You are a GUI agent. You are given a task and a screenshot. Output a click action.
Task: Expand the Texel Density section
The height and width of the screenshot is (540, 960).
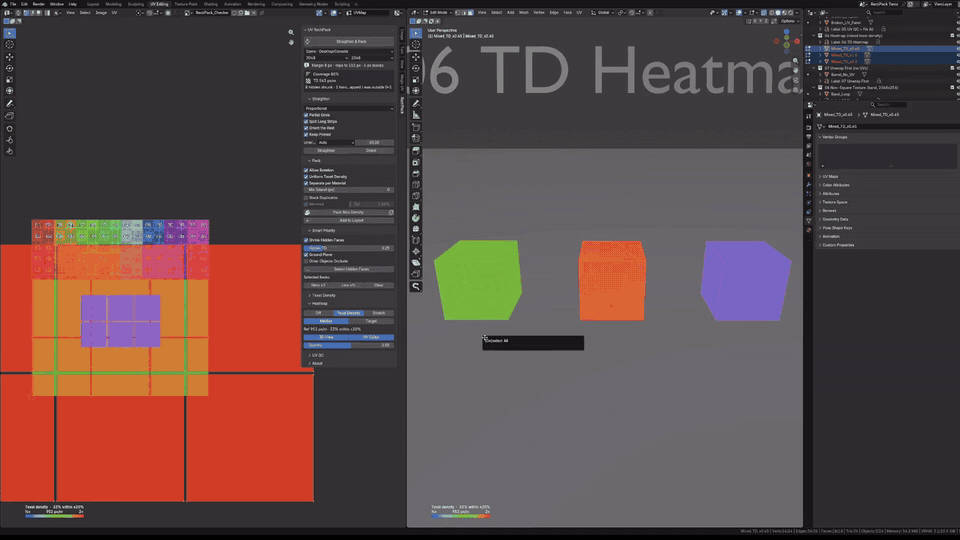point(323,295)
